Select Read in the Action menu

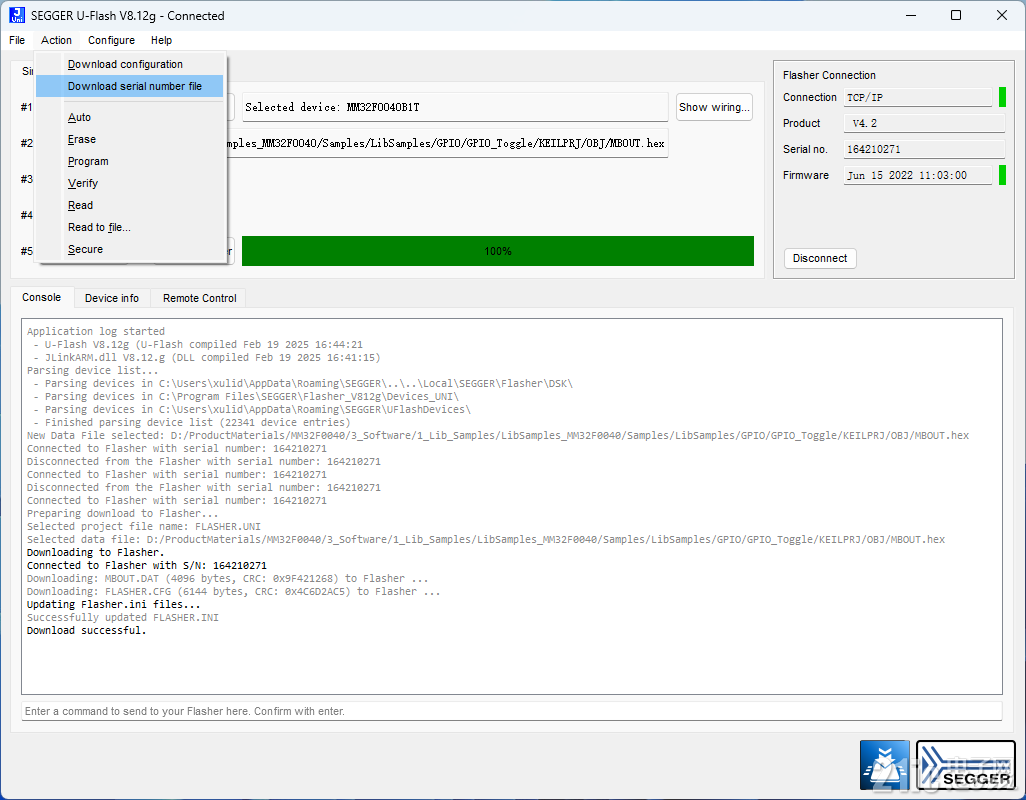pyautogui.click(x=130, y=205)
